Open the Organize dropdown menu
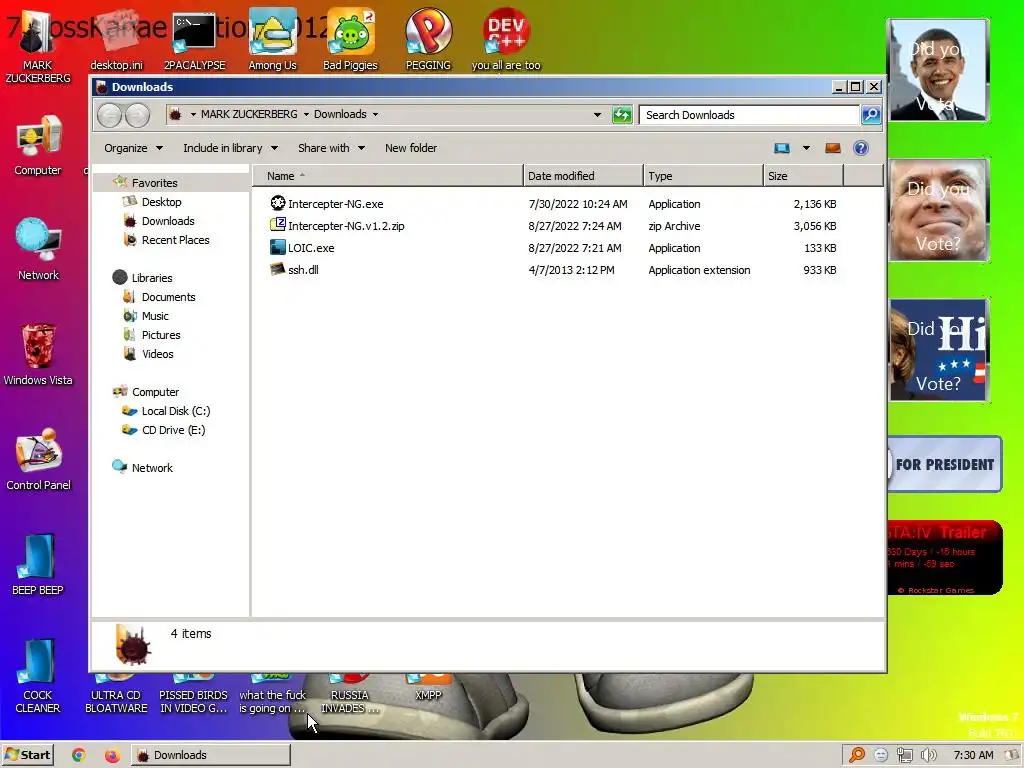This screenshot has height=768, width=1024. pos(133,148)
